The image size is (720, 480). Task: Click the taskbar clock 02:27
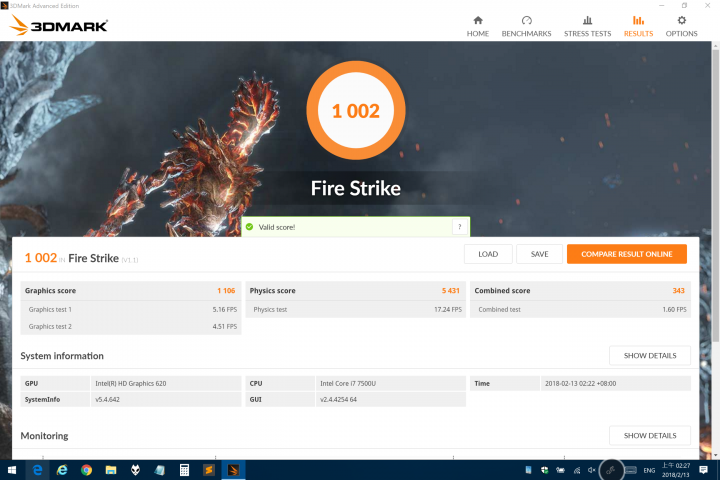[x=675, y=470]
